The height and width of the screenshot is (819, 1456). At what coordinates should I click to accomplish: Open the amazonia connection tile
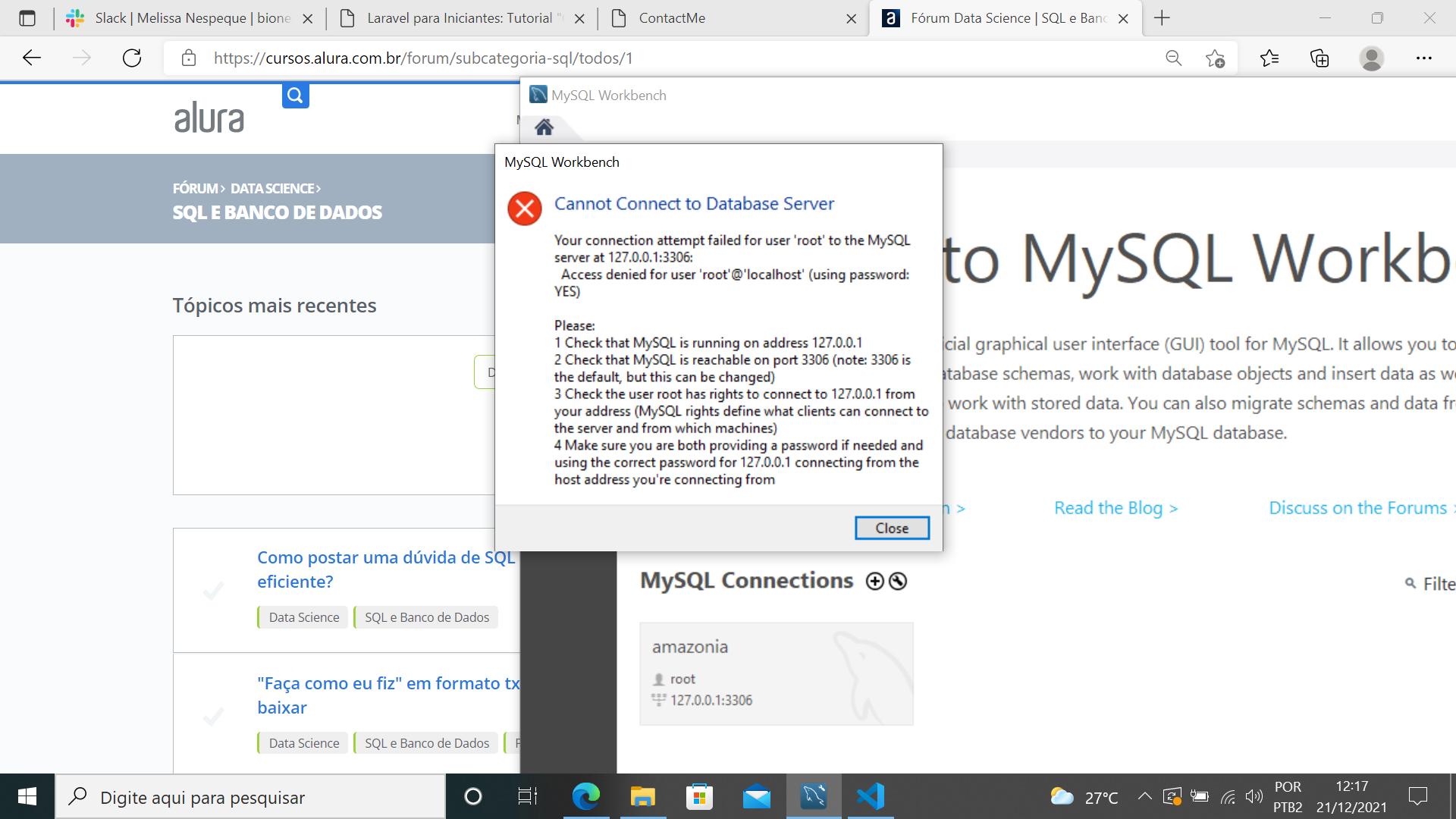[x=777, y=673]
